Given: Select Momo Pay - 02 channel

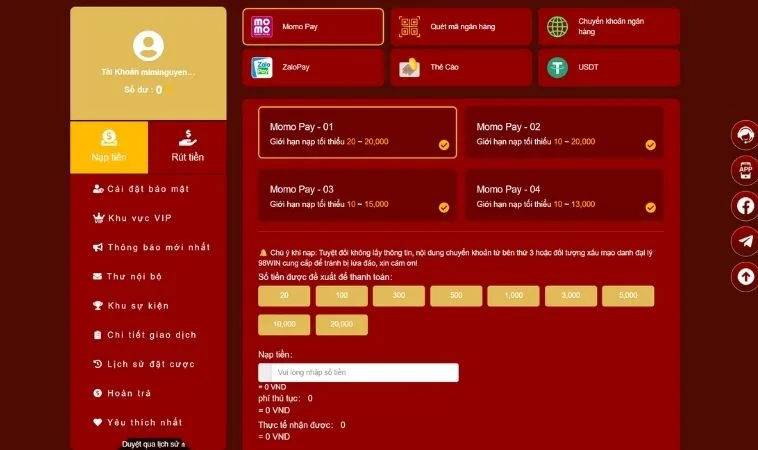Looking at the screenshot, I should [x=564, y=132].
